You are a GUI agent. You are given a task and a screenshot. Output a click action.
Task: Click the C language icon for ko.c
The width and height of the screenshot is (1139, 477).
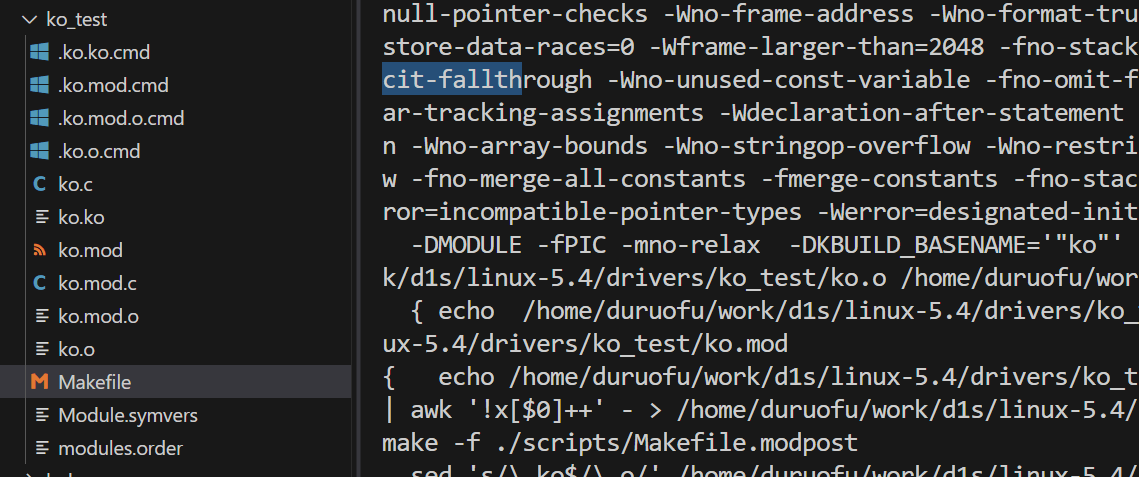pyautogui.click(x=40, y=184)
